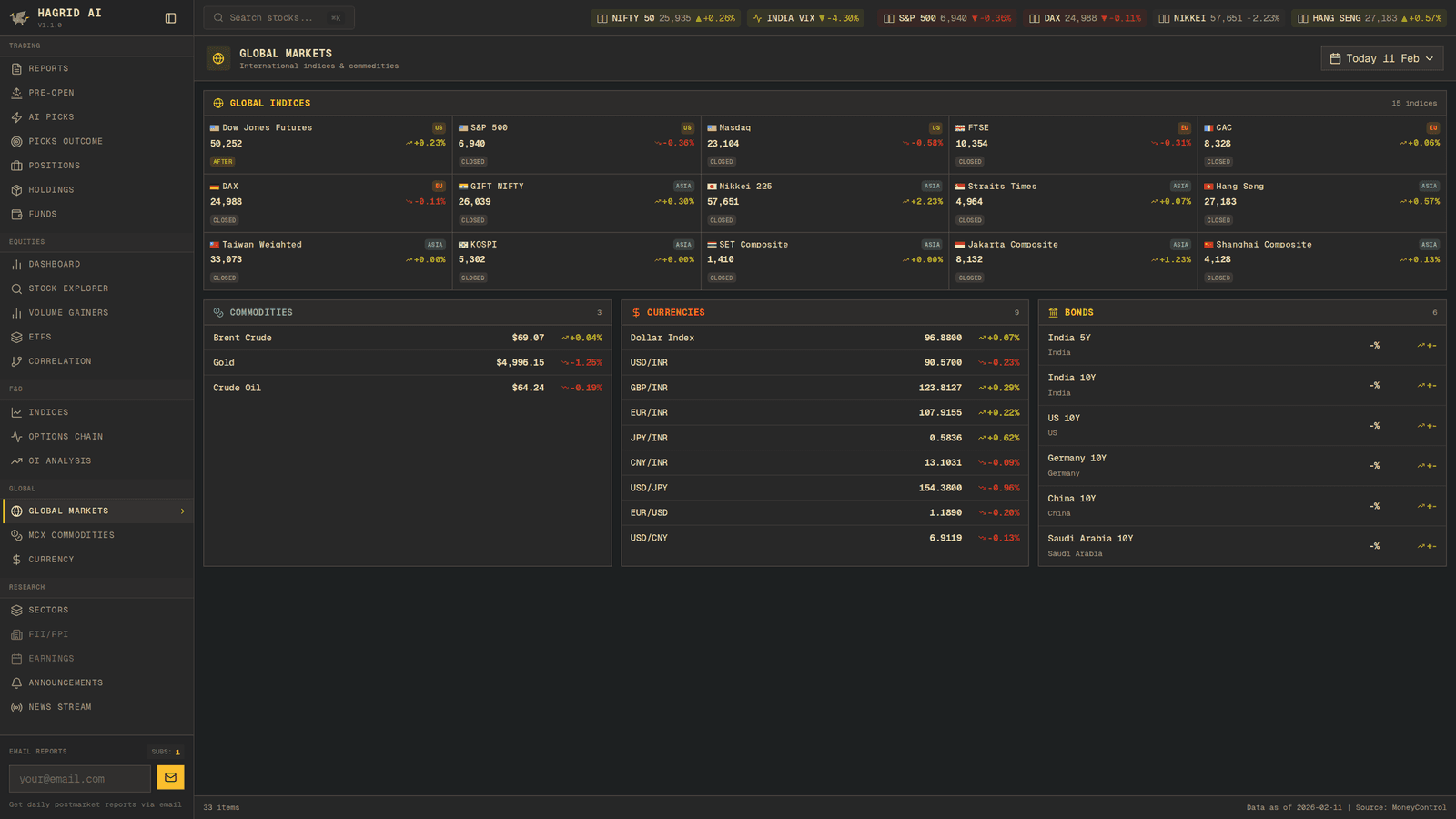Click the NIFTY 50 ticker chip

[665, 18]
